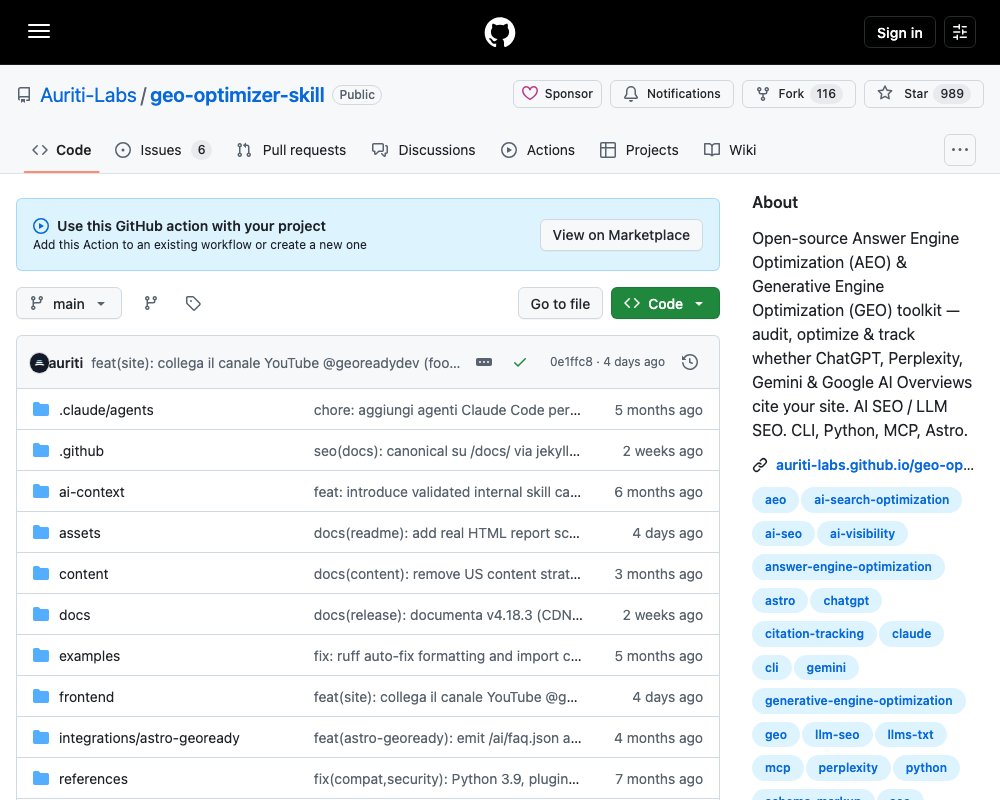
Task: Select the llms-txt topic tag
Action: [910, 734]
